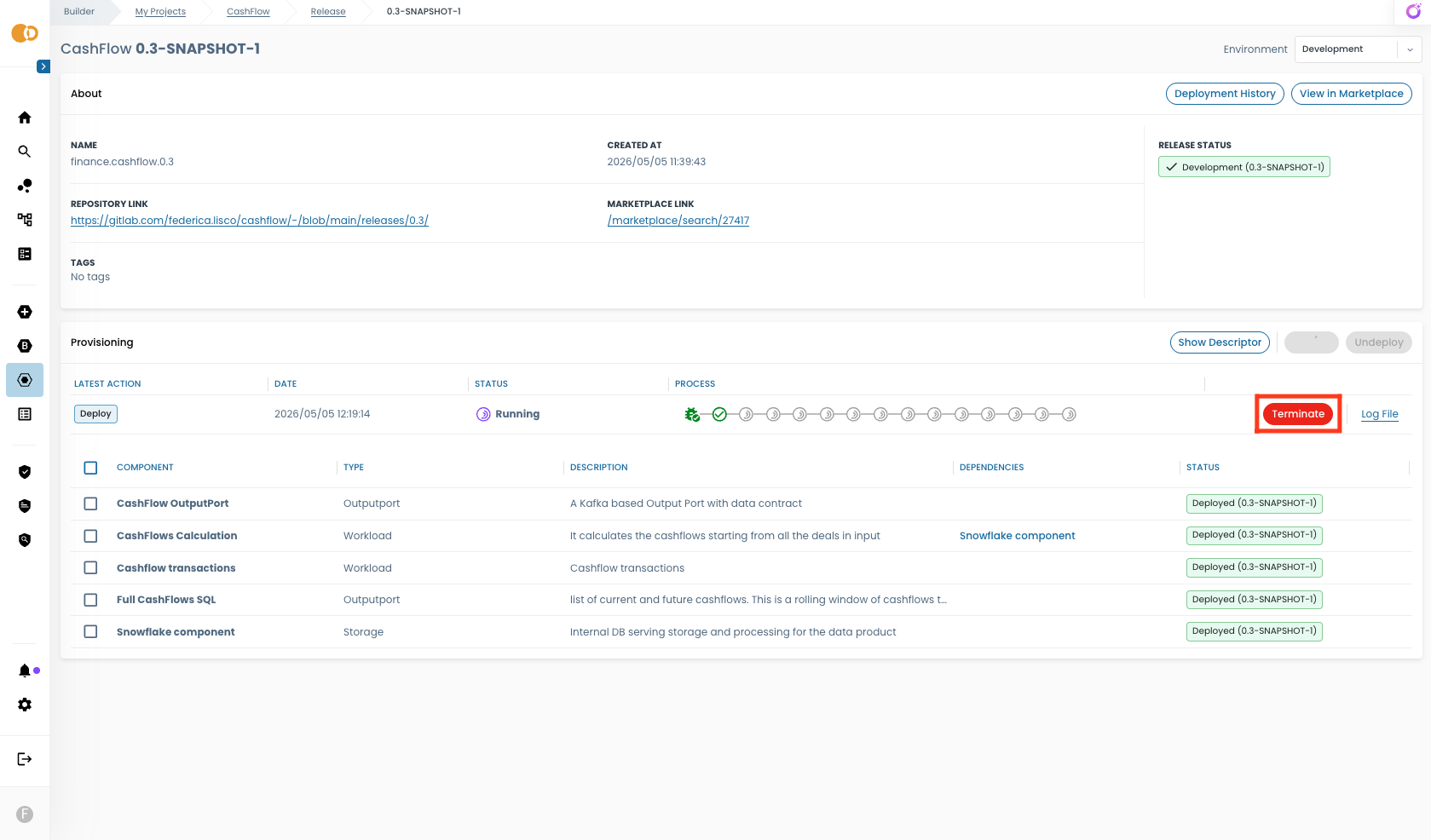The height and width of the screenshot is (840, 1431).
Task: Open the hierarchy tree icon in sidebar
Action: pos(25,220)
